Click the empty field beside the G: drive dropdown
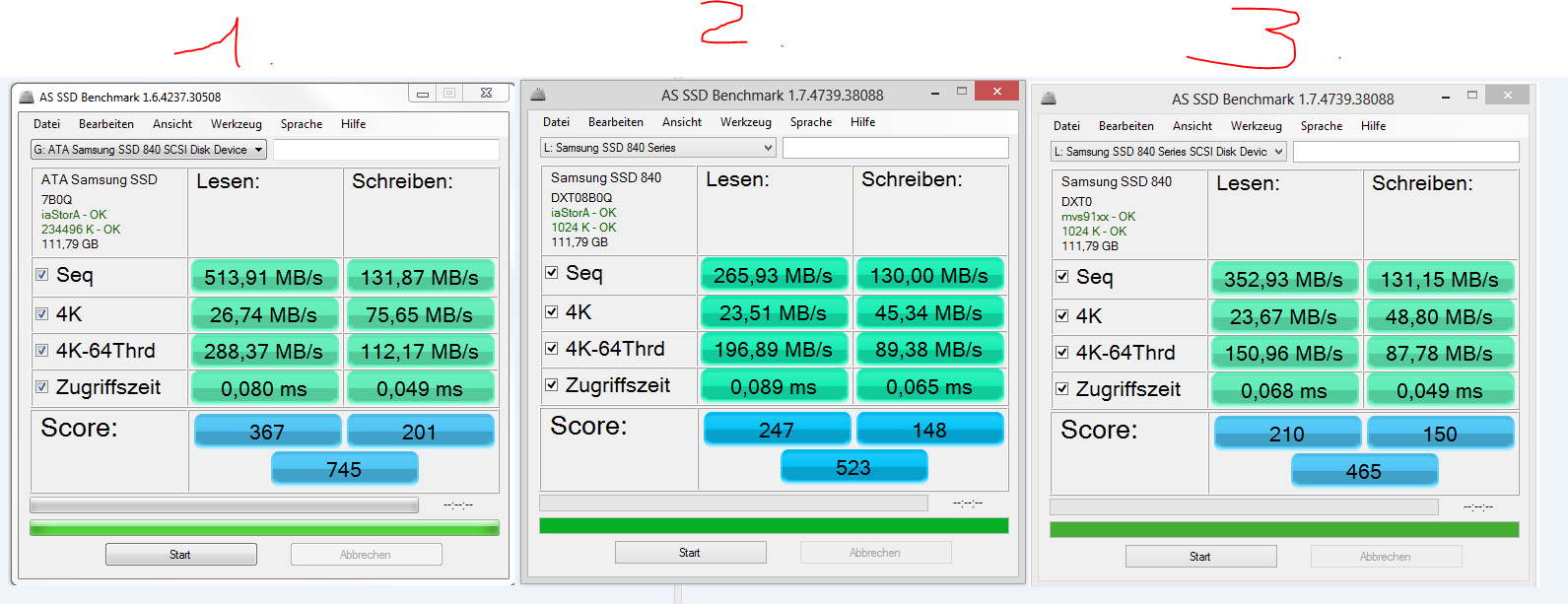This screenshot has width=1568, height=604. tap(385, 150)
